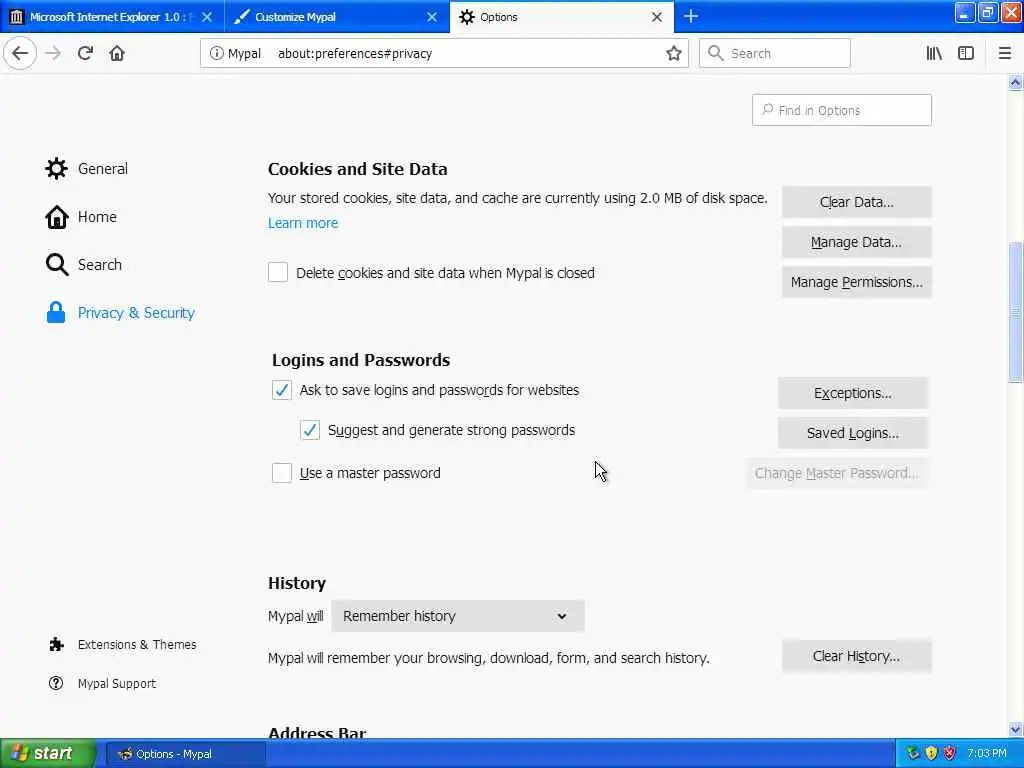Switch to the Customize Mypal tab

[x=336, y=17]
